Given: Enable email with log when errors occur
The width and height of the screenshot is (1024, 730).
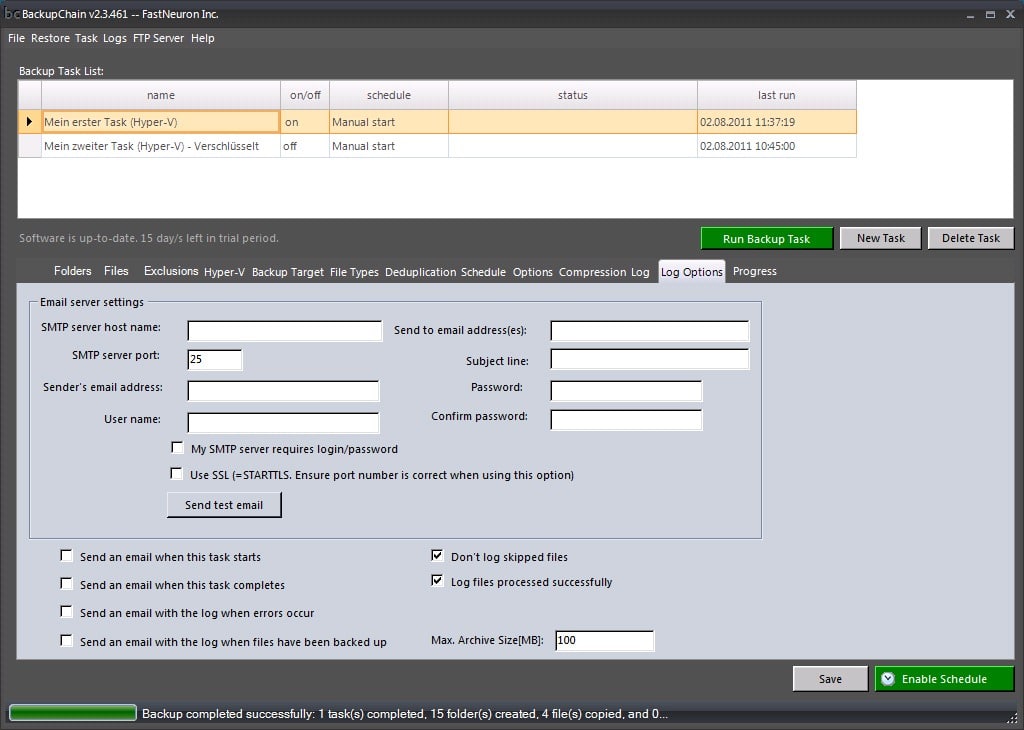Looking at the screenshot, I should 66,612.
